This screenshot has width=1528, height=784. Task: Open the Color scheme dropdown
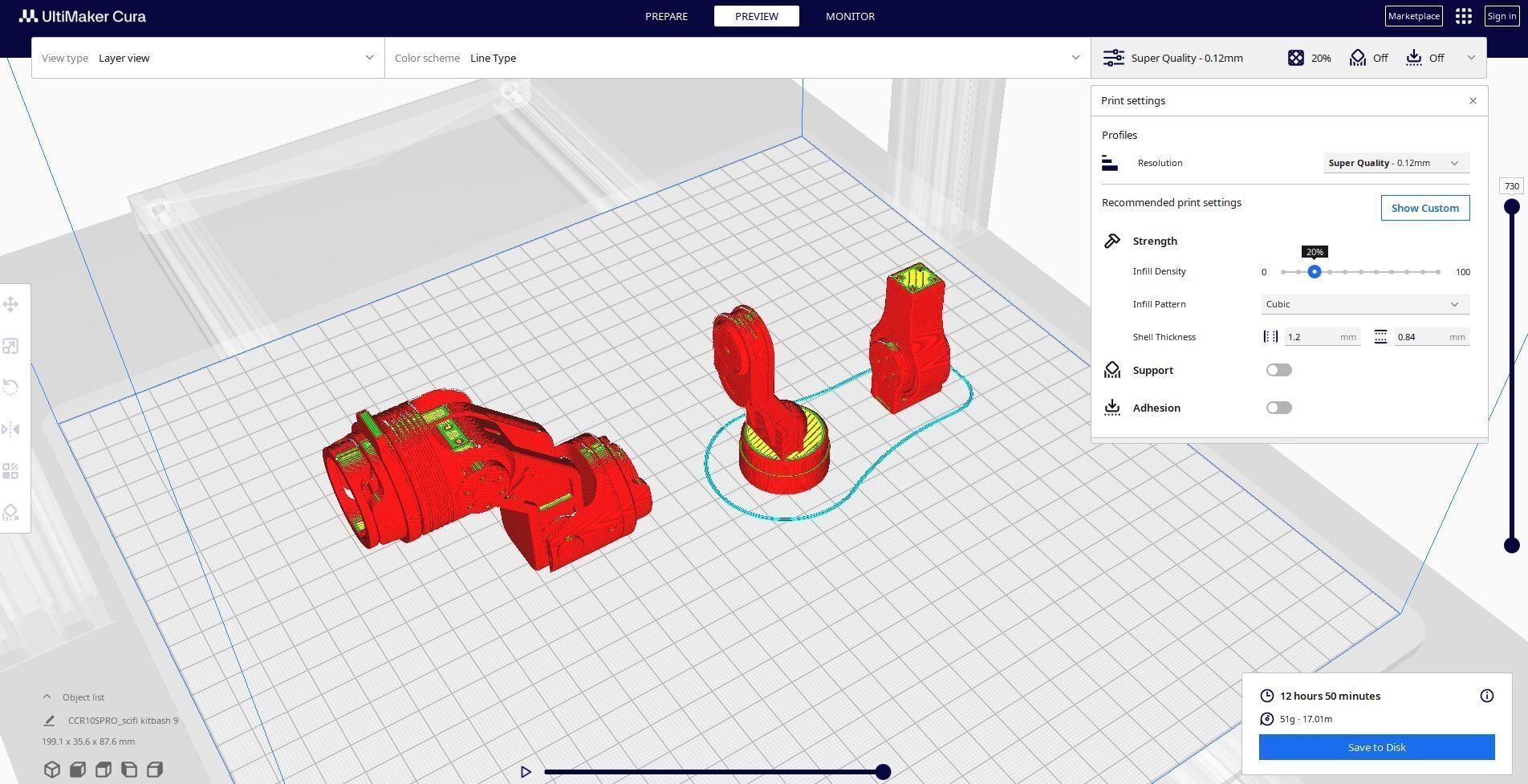click(738, 58)
